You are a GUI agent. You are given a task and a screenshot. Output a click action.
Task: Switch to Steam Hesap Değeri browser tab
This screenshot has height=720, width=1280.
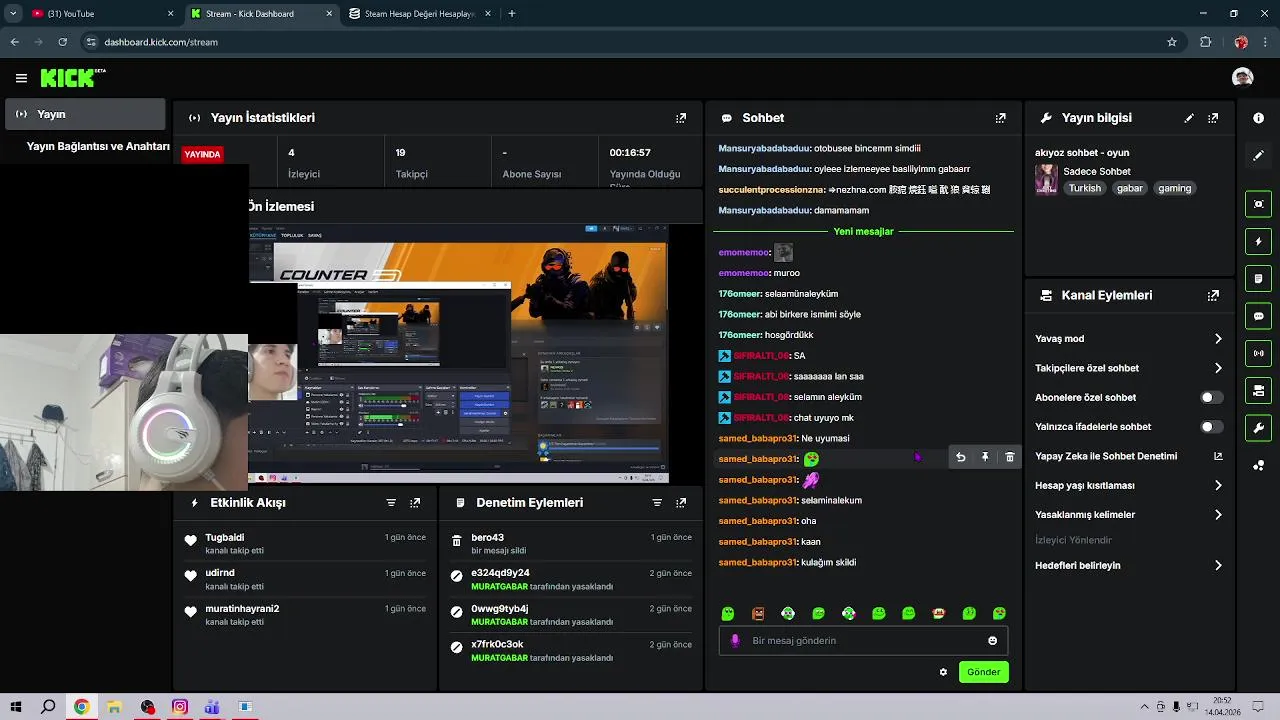(419, 14)
